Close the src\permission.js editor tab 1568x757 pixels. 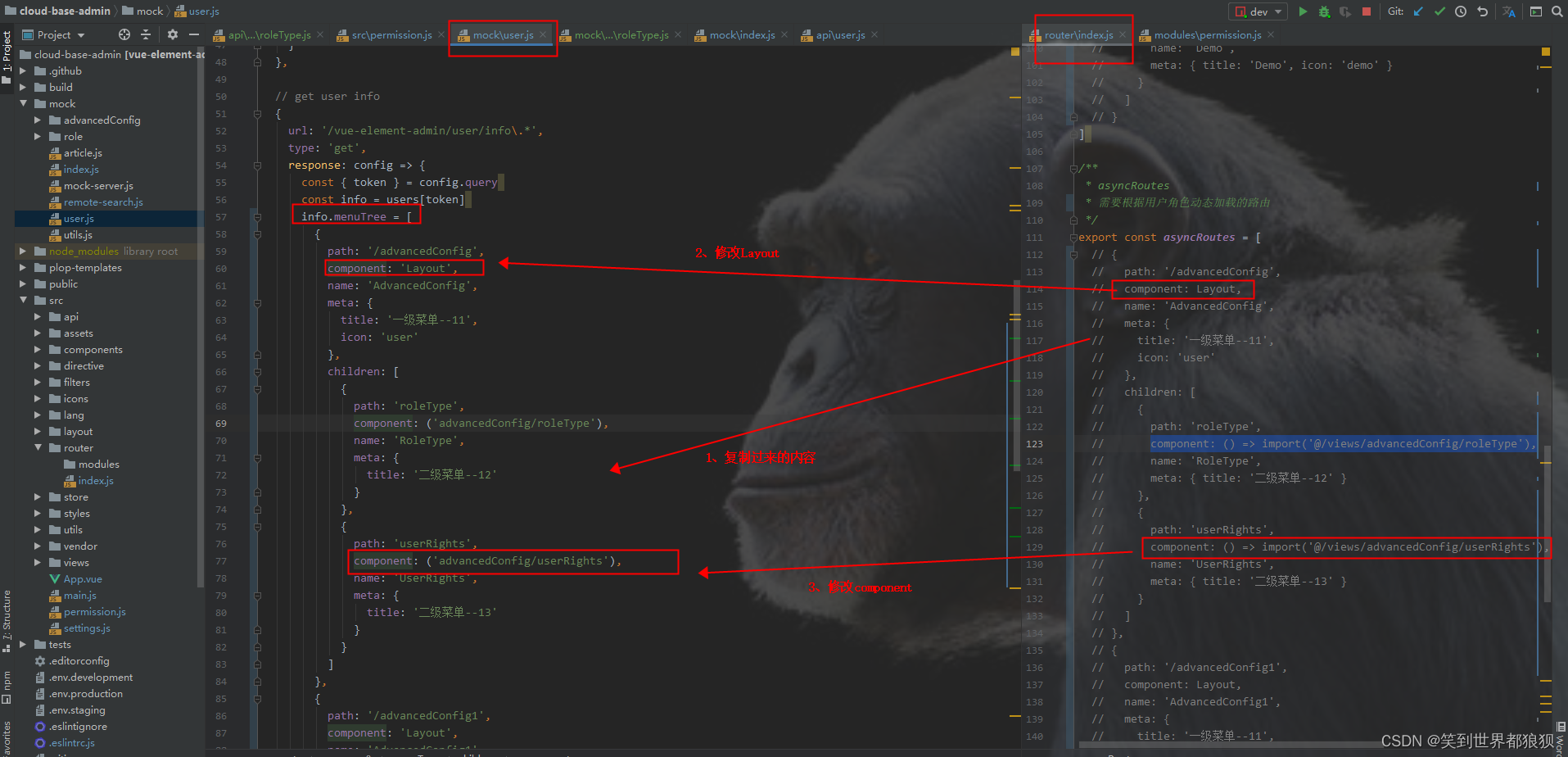441,35
